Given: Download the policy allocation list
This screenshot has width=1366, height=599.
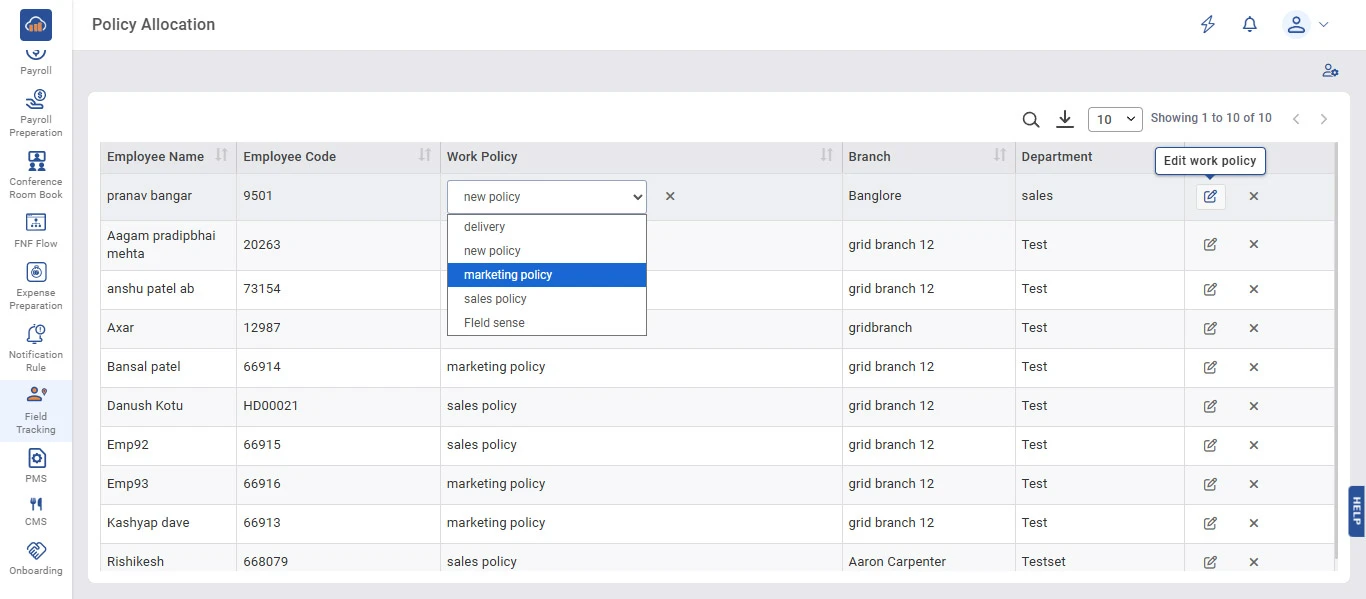Looking at the screenshot, I should pyautogui.click(x=1065, y=120).
